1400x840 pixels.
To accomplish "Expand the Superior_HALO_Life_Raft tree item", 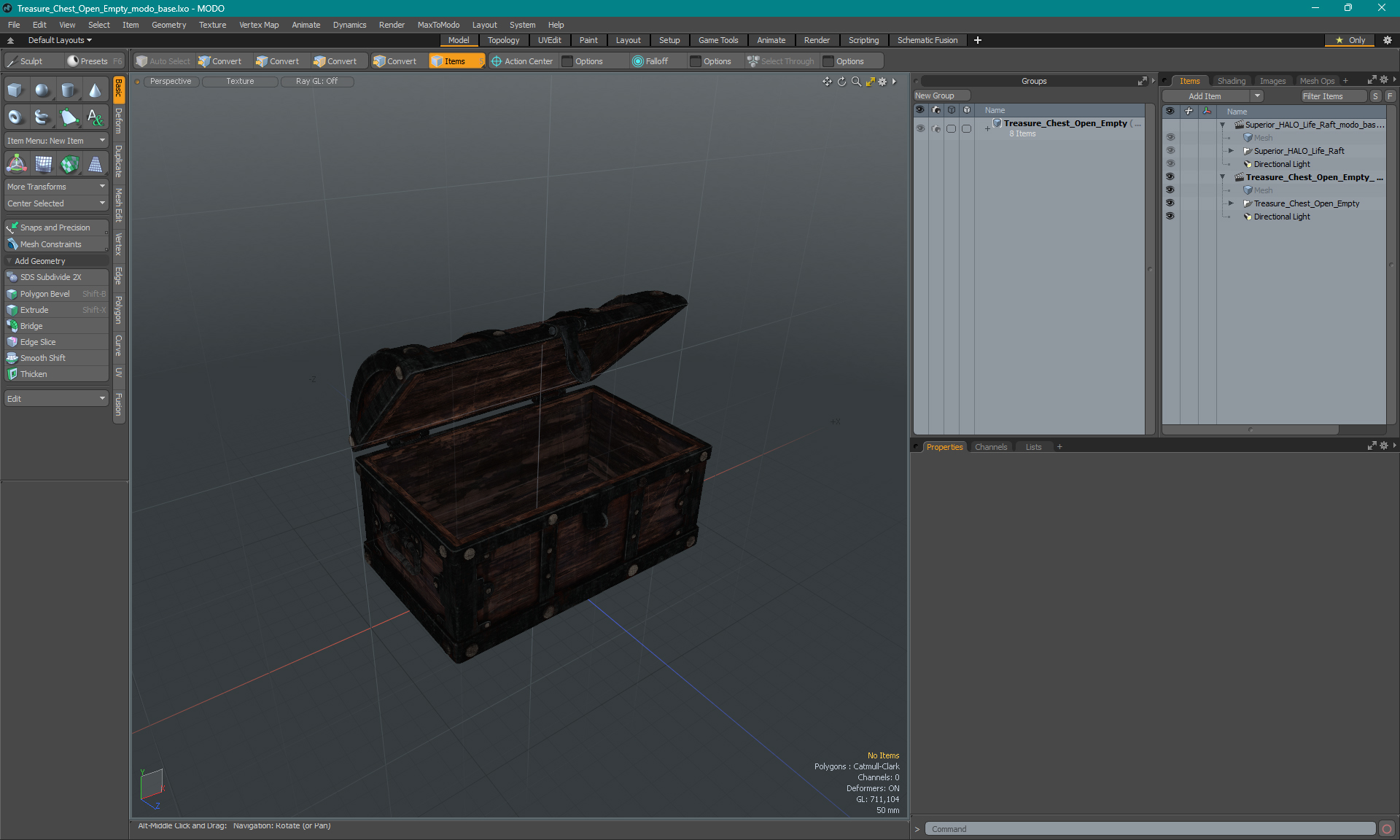I will [1231, 151].
